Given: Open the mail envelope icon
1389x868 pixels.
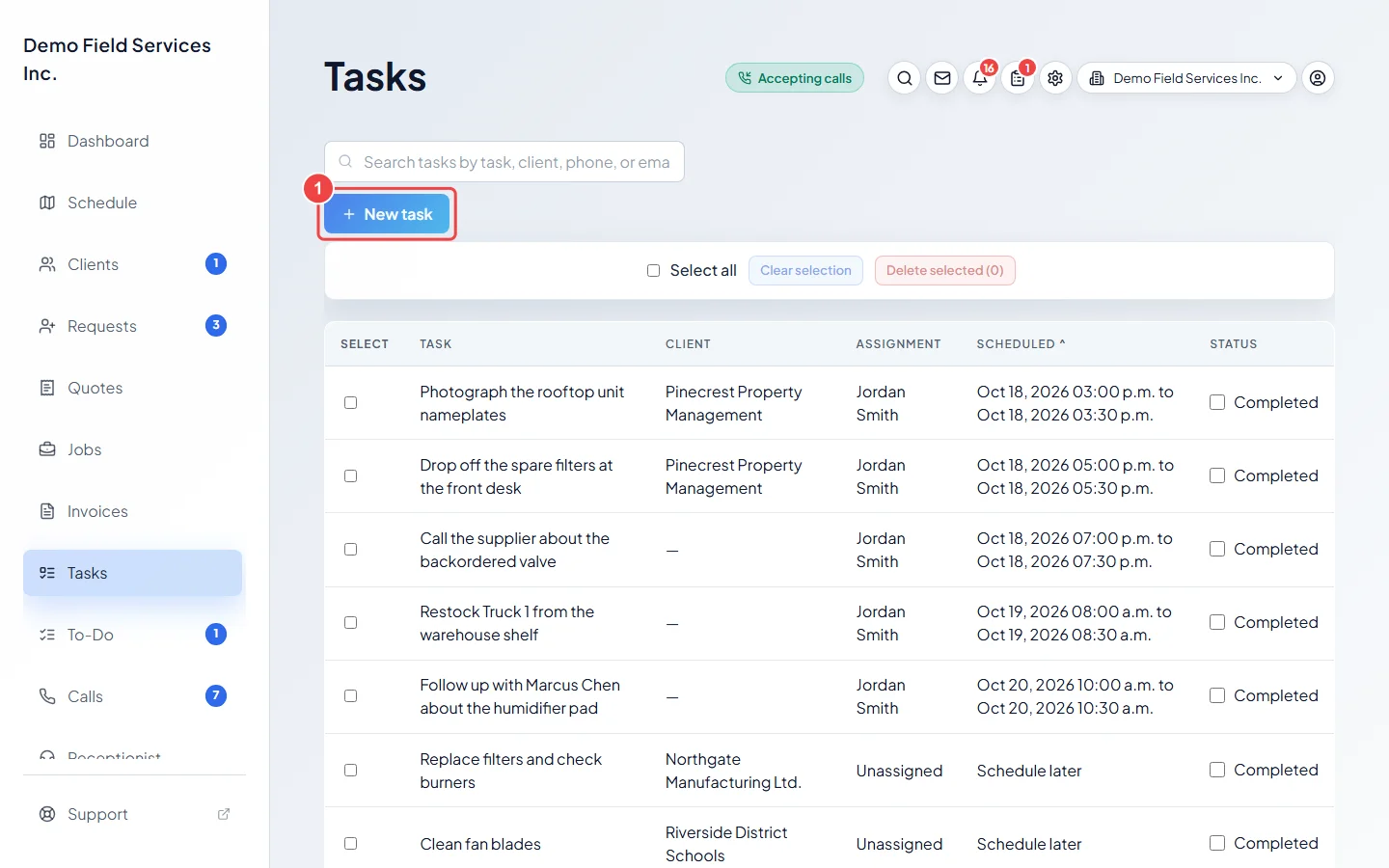Looking at the screenshot, I should (942, 78).
